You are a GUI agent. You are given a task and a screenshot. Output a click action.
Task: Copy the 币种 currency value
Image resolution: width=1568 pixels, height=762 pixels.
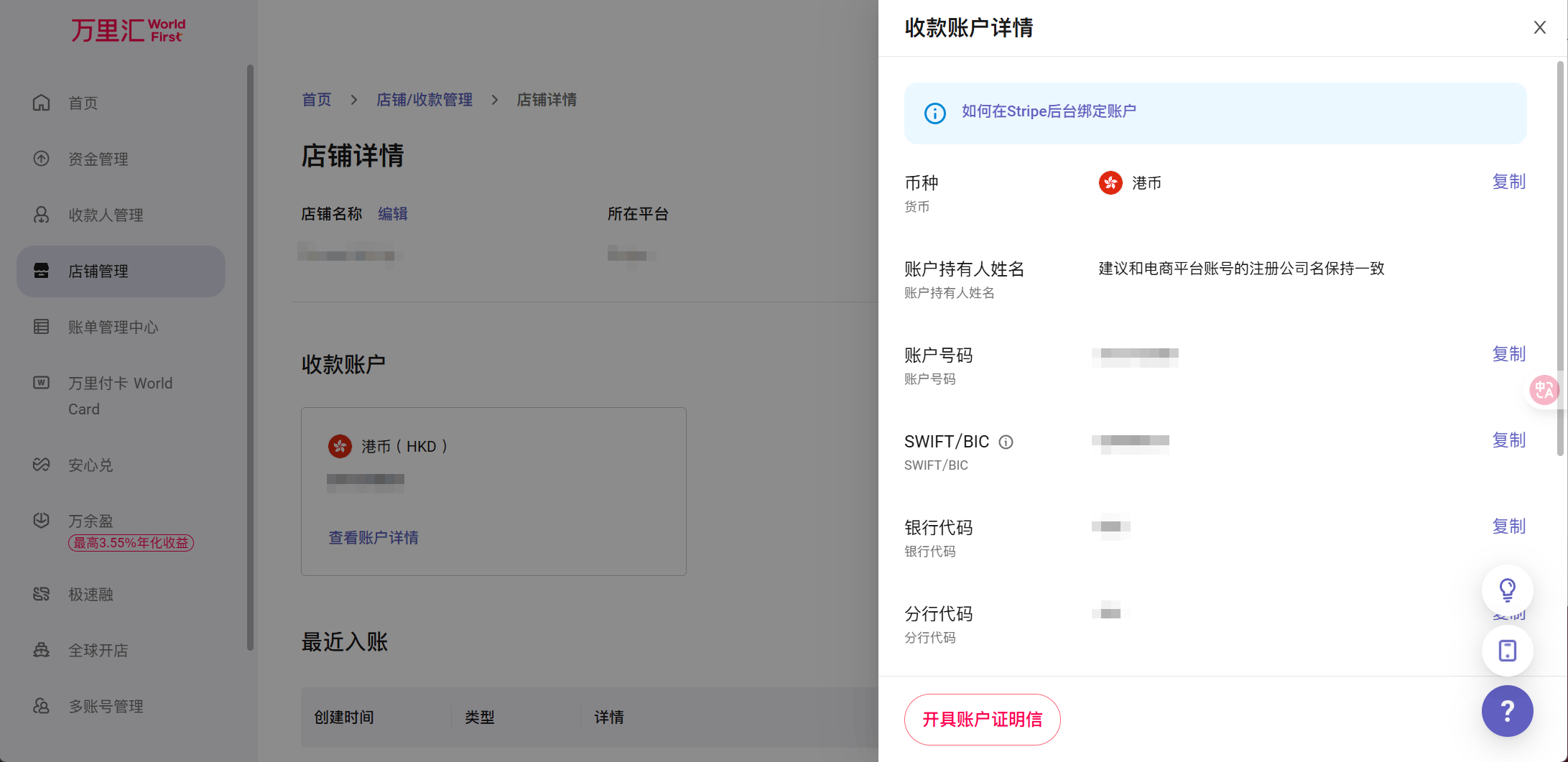tap(1508, 182)
